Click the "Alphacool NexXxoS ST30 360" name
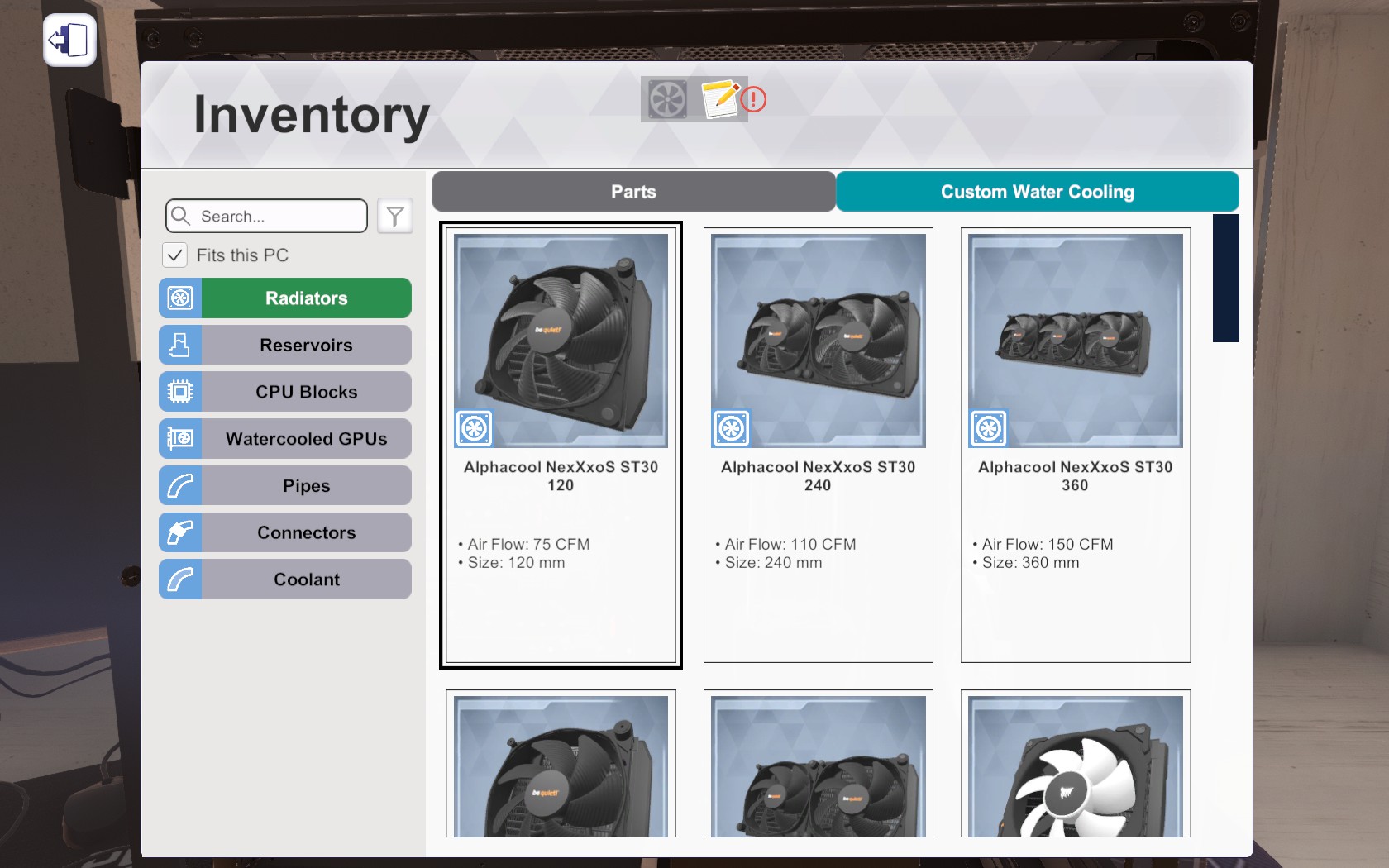Image resolution: width=1389 pixels, height=868 pixels. point(1076,476)
